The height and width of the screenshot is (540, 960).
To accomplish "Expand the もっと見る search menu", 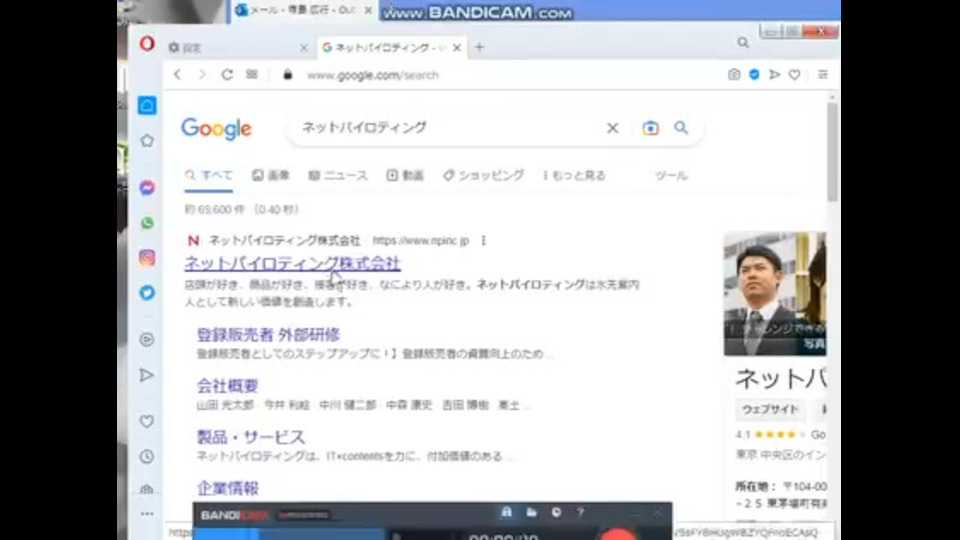I will [574, 176].
